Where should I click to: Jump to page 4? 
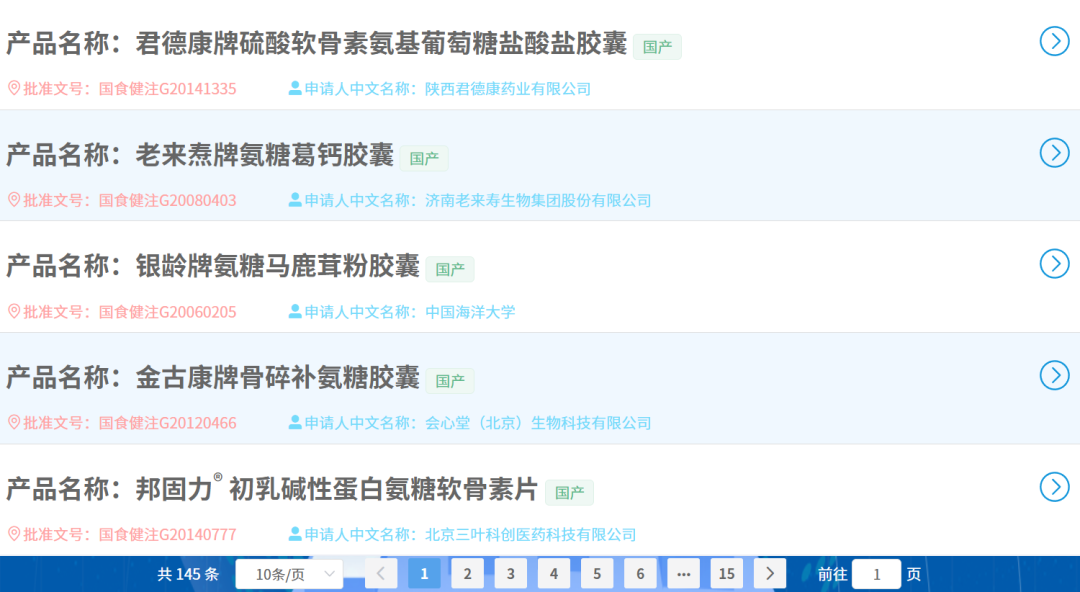click(554, 574)
